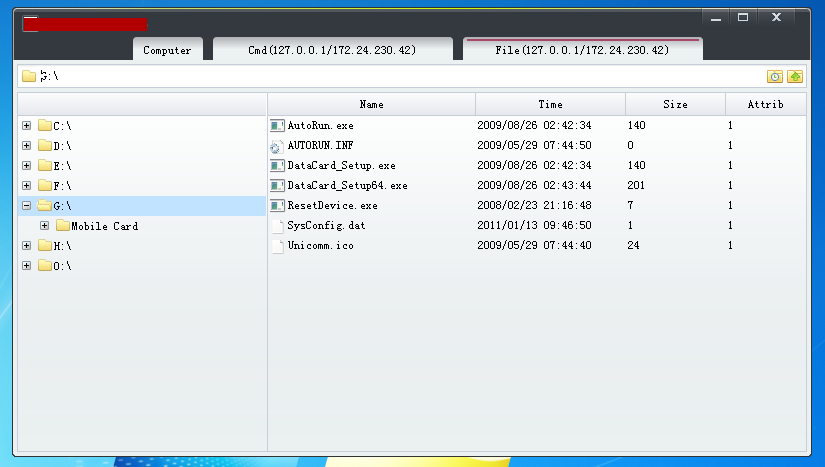Click the folder icon in the path bar
Viewport: 825px width, 467px height.
(x=29, y=76)
